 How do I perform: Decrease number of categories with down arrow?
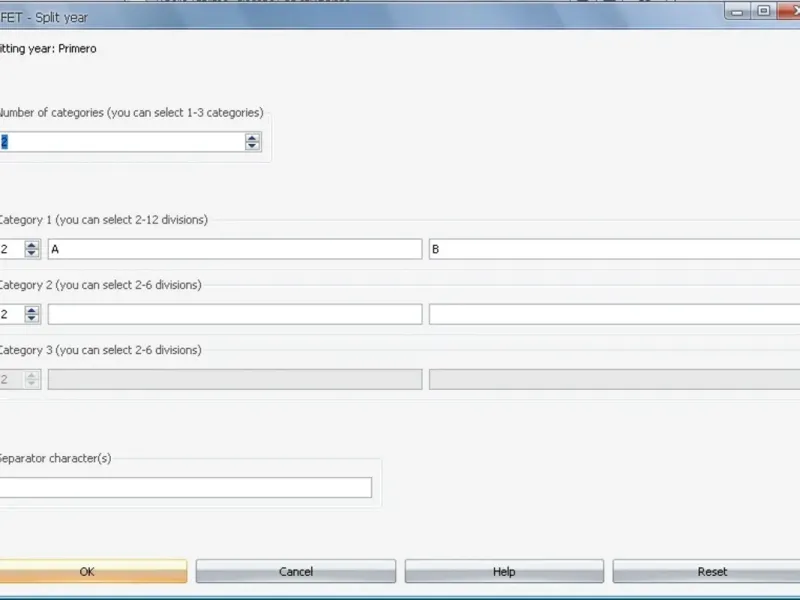252,146
